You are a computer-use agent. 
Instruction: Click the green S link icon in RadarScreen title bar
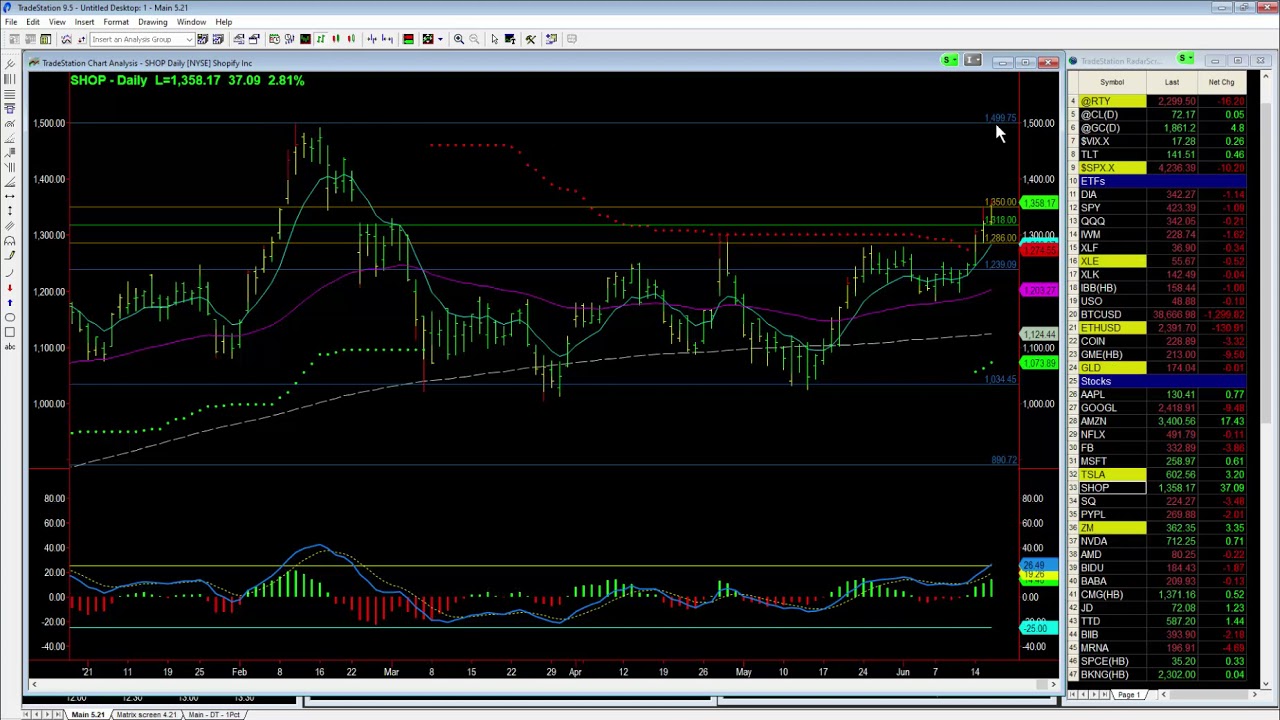[1185, 60]
